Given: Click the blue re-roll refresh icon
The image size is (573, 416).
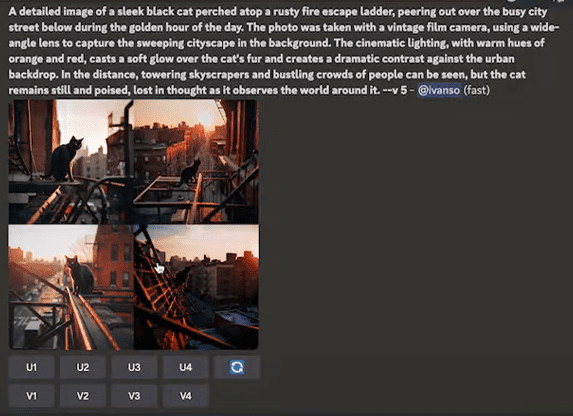Looking at the screenshot, I should [237, 367].
